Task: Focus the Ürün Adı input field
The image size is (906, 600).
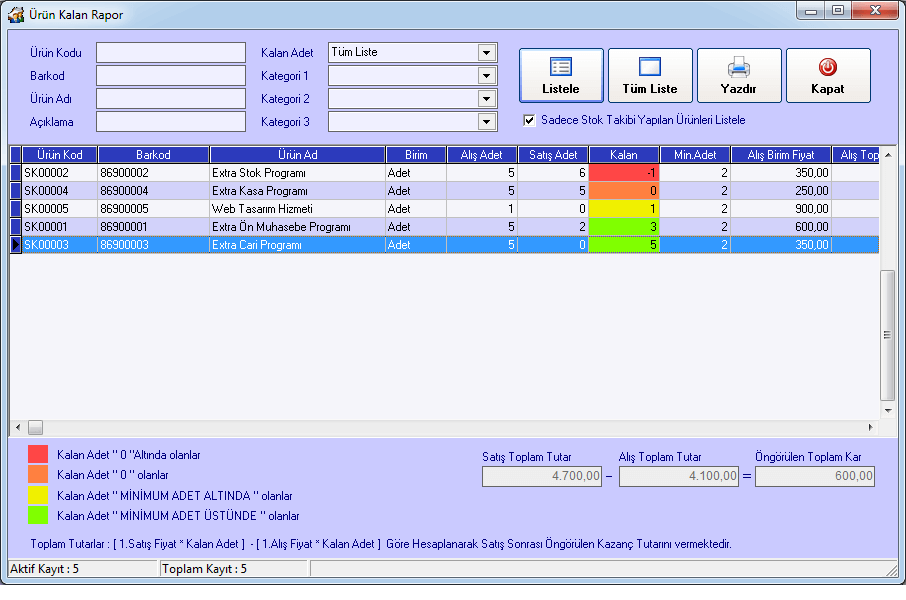Action: (x=171, y=99)
